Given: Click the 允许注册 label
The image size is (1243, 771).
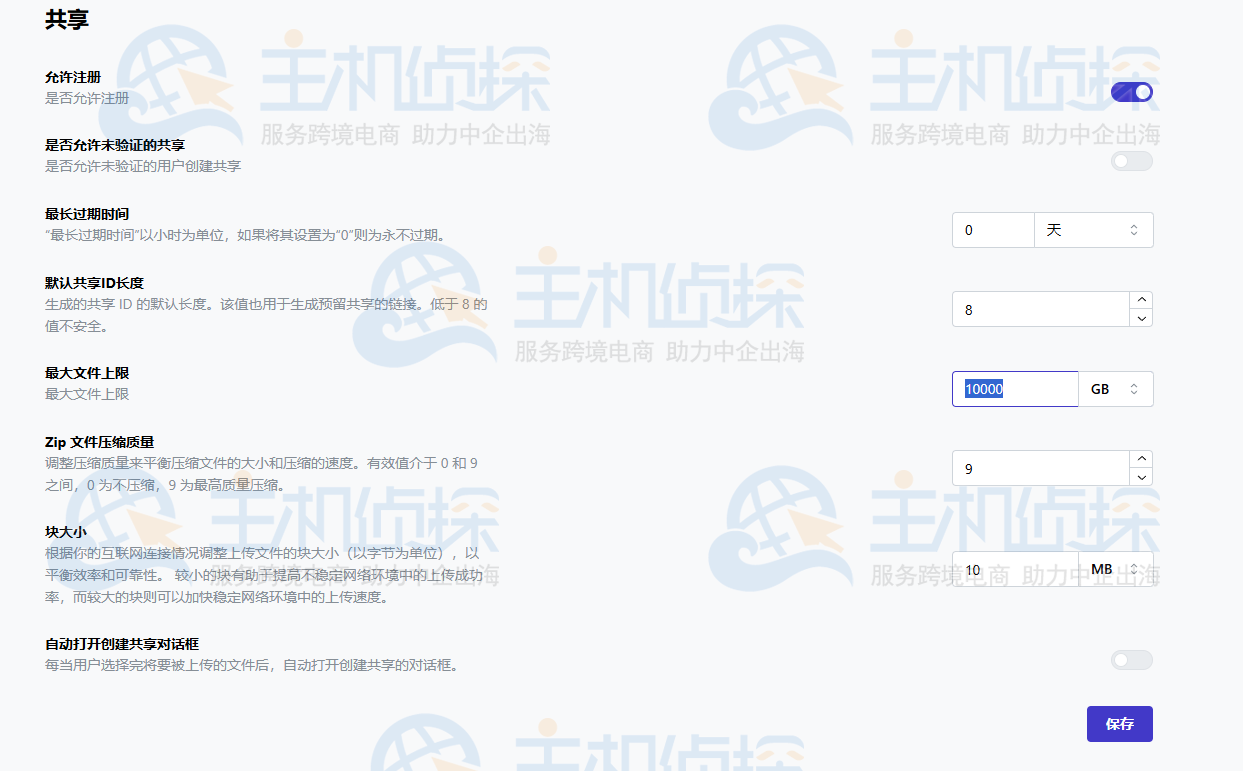Looking at the screenshot, I should pos(73,77).
